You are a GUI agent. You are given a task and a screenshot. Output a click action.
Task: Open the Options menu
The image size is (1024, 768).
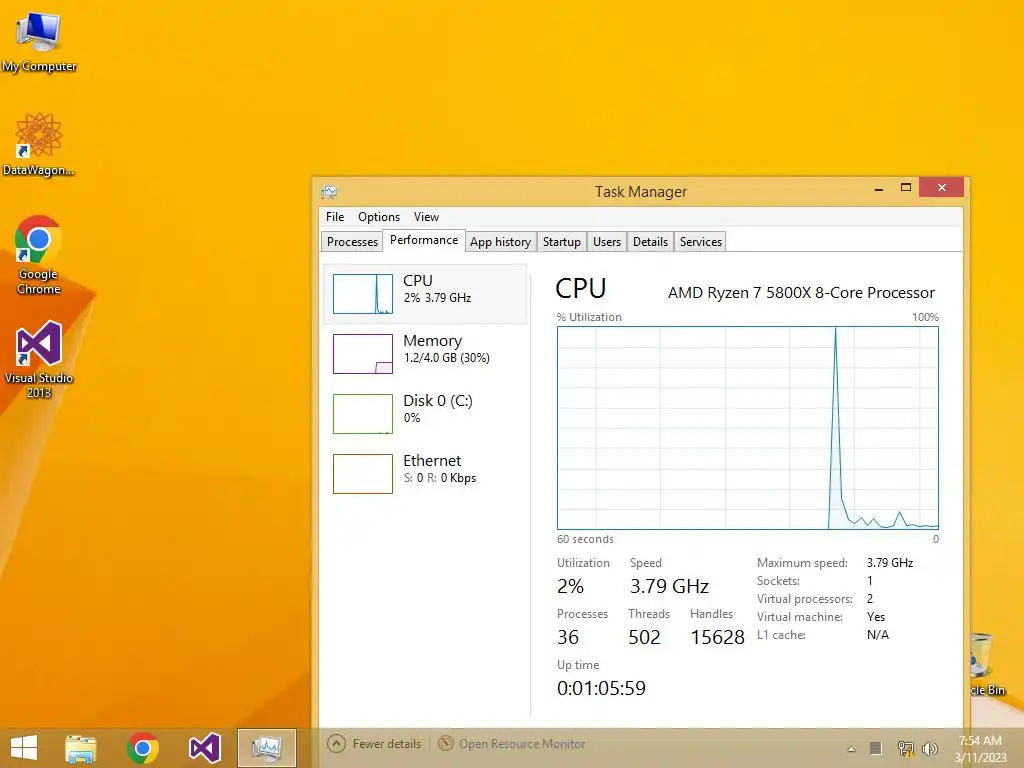(x=379, y=217)
